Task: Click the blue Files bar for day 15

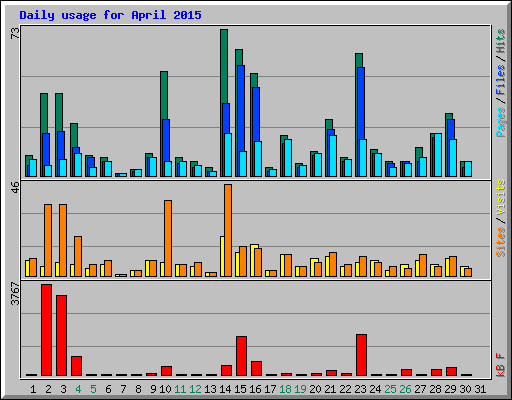Action: [240, 107]
